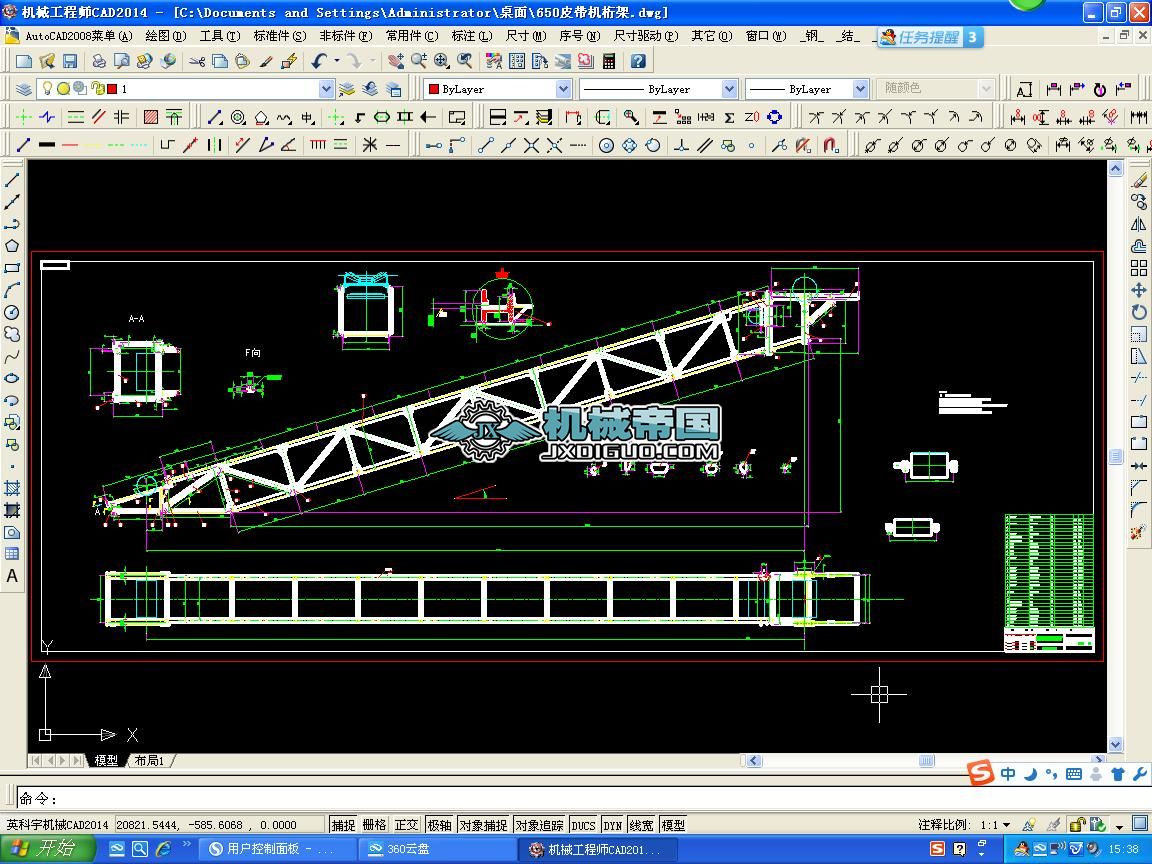The width and height of the screenshot is (1152, 864).
Task: Click the 任务提醒 task reminder button
Action: point(930,37)
